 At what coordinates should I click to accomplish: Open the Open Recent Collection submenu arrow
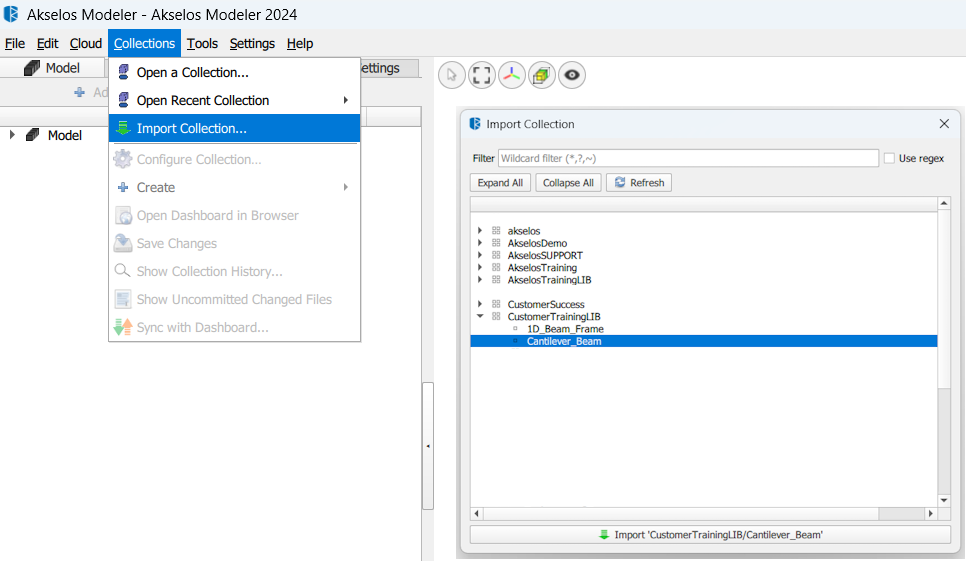tap(346, 100)
